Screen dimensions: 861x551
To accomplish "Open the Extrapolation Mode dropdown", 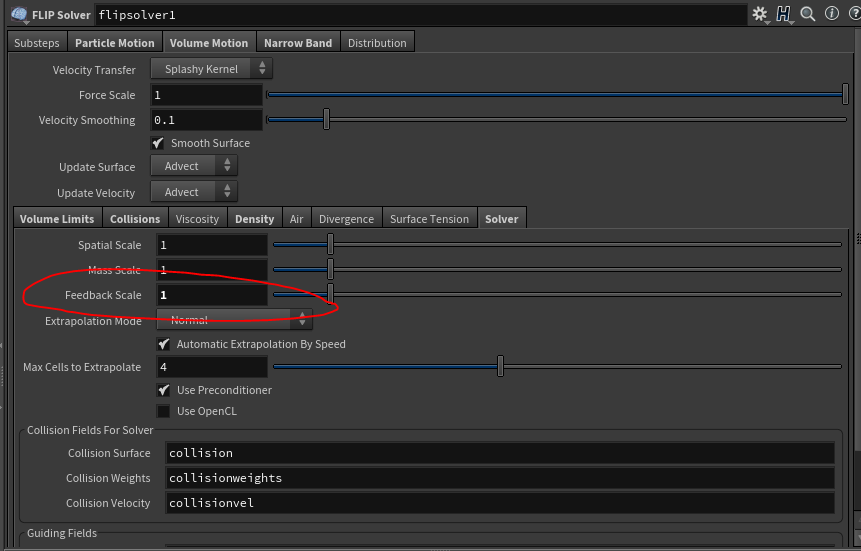I will (234, 320).
